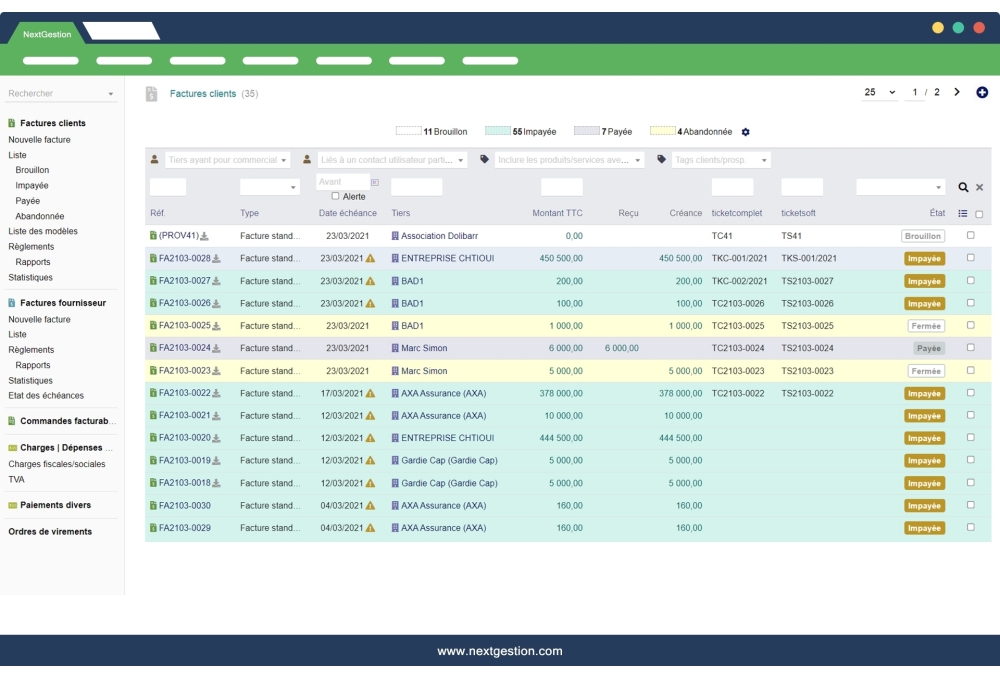
Task: Select all rows with the header checkbox
Action: pos(979,214)
